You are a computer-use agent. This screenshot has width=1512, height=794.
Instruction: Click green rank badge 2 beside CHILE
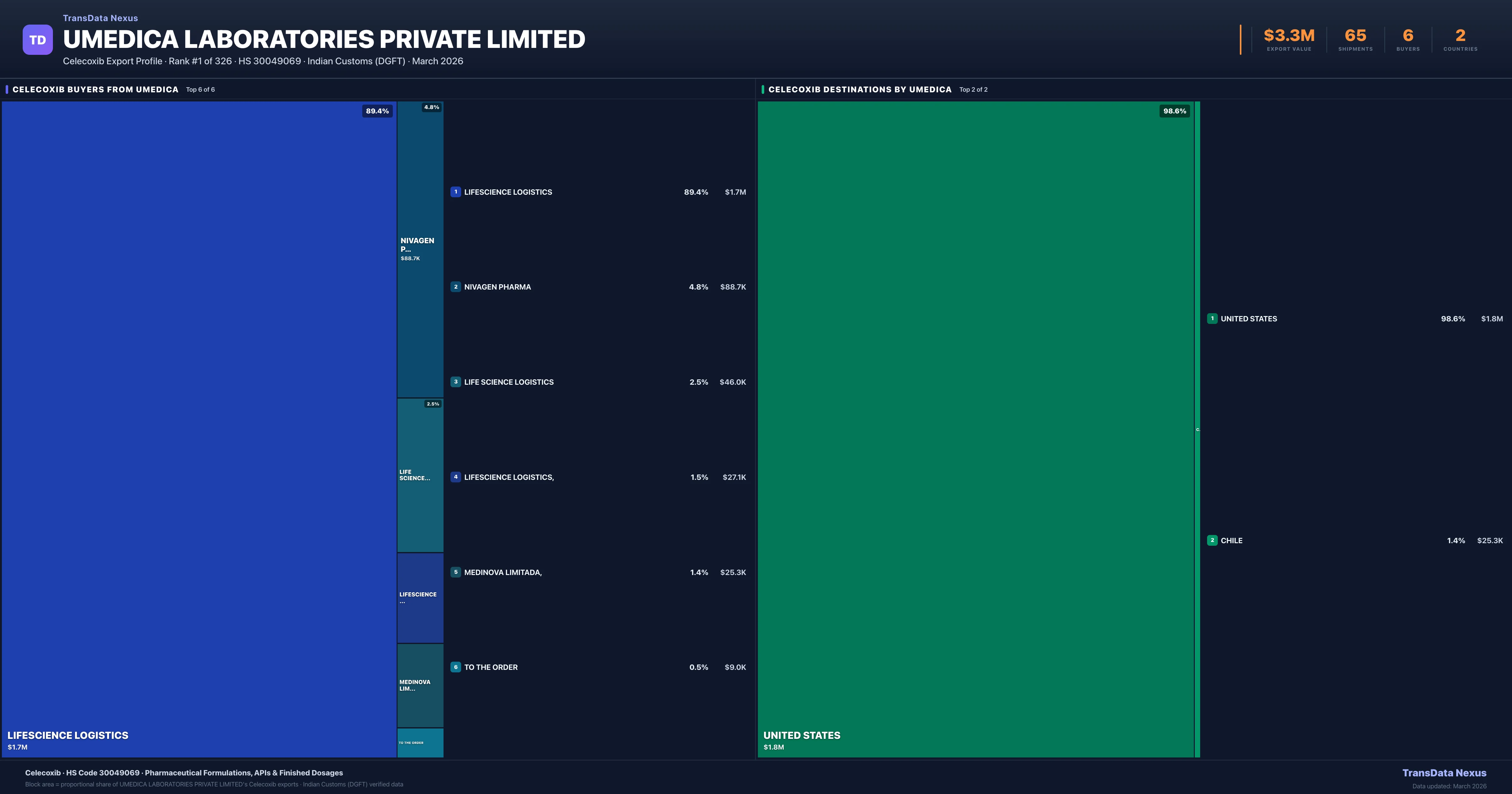tap(1212, 540)
